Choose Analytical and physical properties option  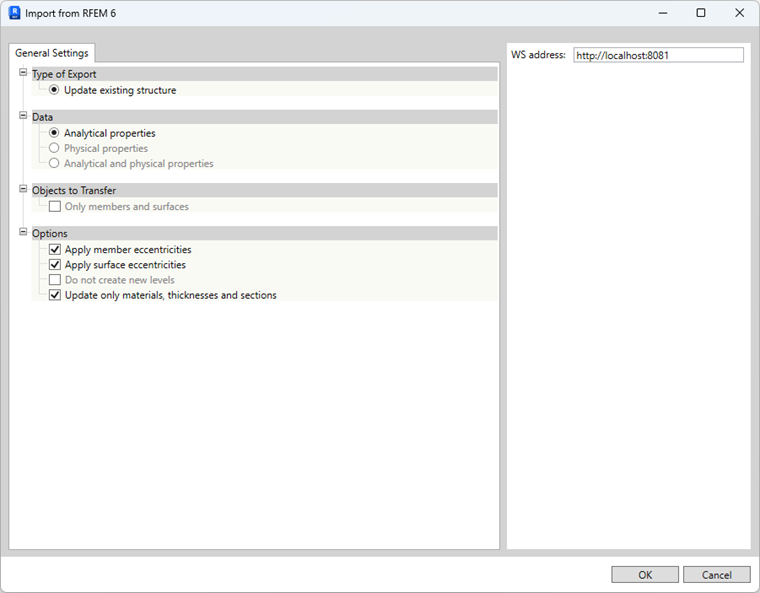coord(54,163)
